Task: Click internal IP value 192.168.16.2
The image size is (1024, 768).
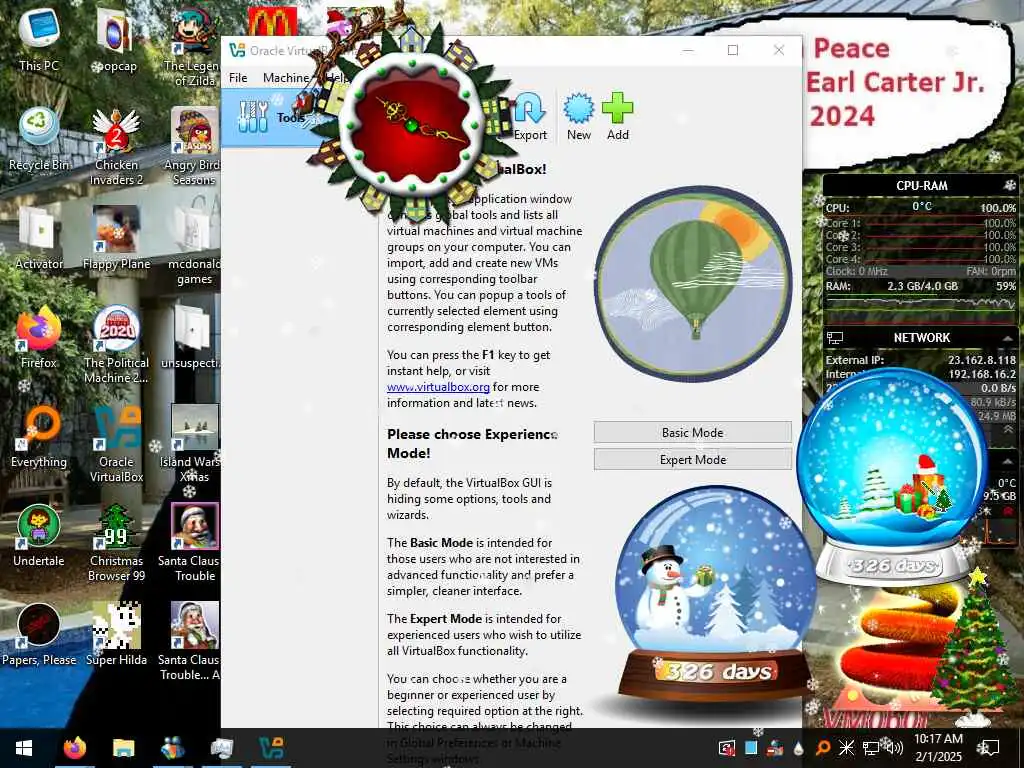Action: [982, 374]
